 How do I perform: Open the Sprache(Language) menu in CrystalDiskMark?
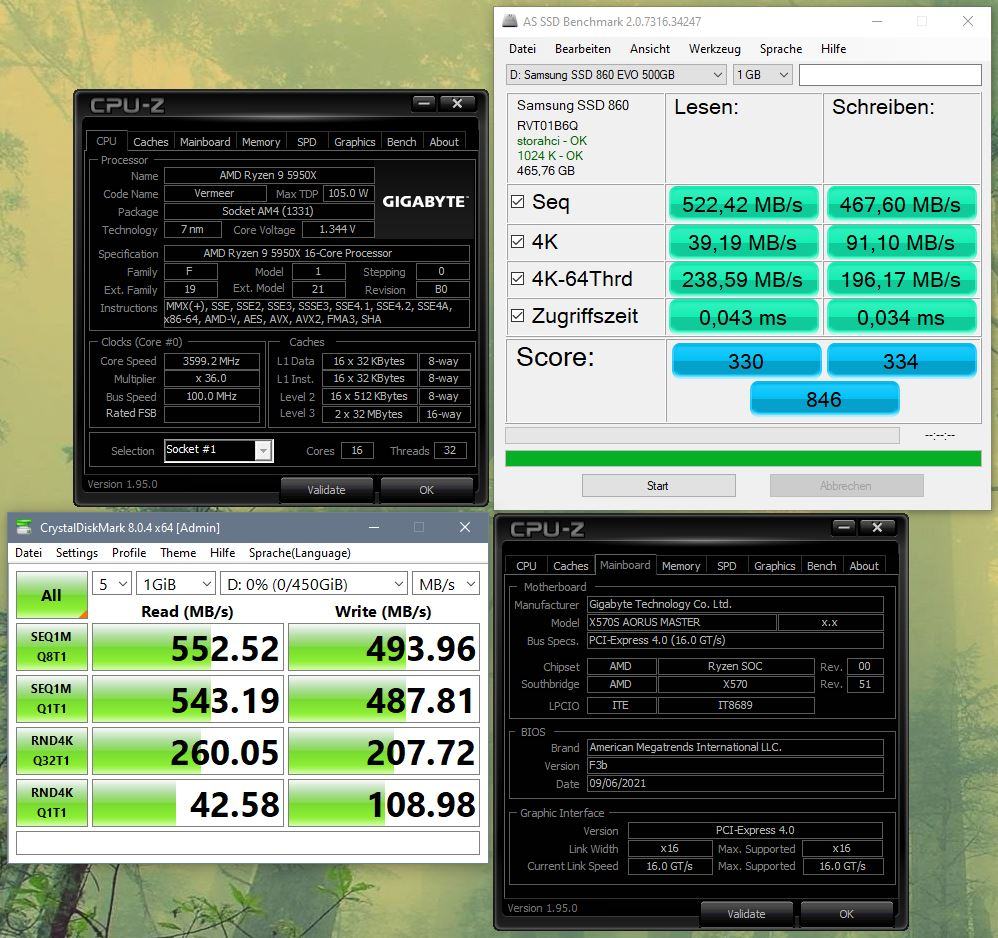point(300,553)
